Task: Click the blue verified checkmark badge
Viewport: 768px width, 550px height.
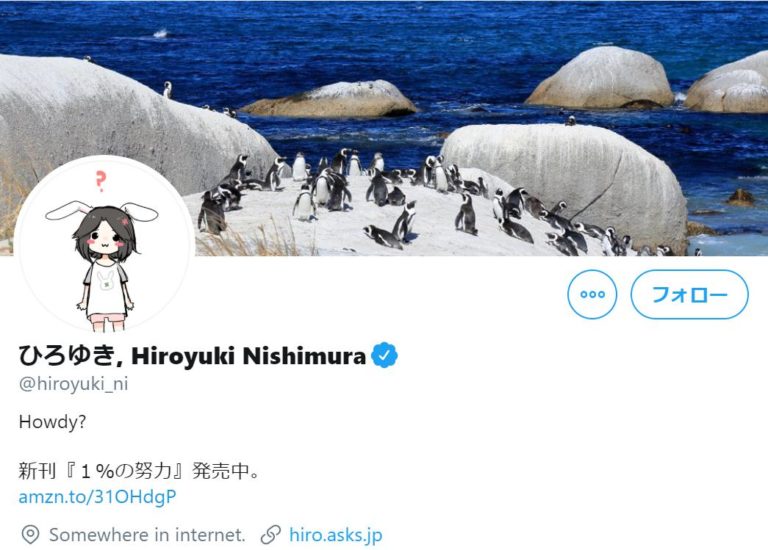Action: click(x=384, y=355)
